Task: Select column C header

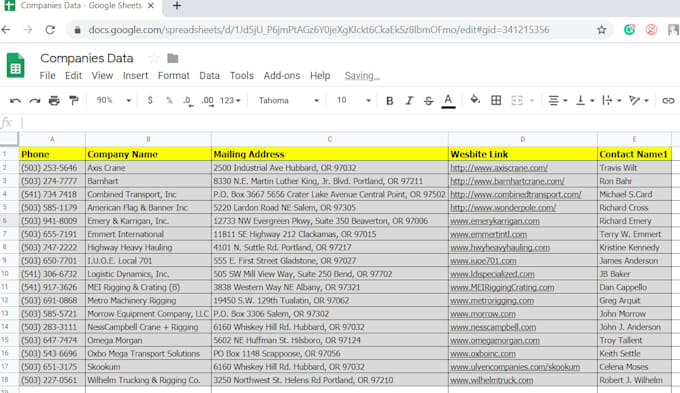Action: tap(330, 139)
